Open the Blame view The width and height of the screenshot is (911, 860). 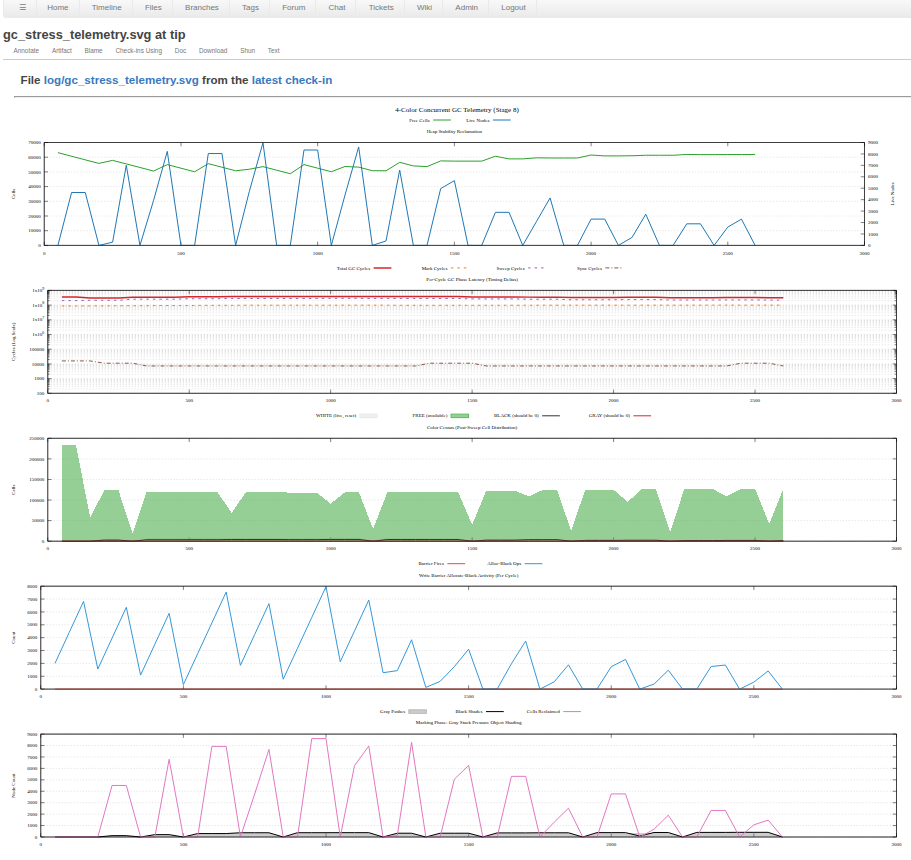(93, 50)
